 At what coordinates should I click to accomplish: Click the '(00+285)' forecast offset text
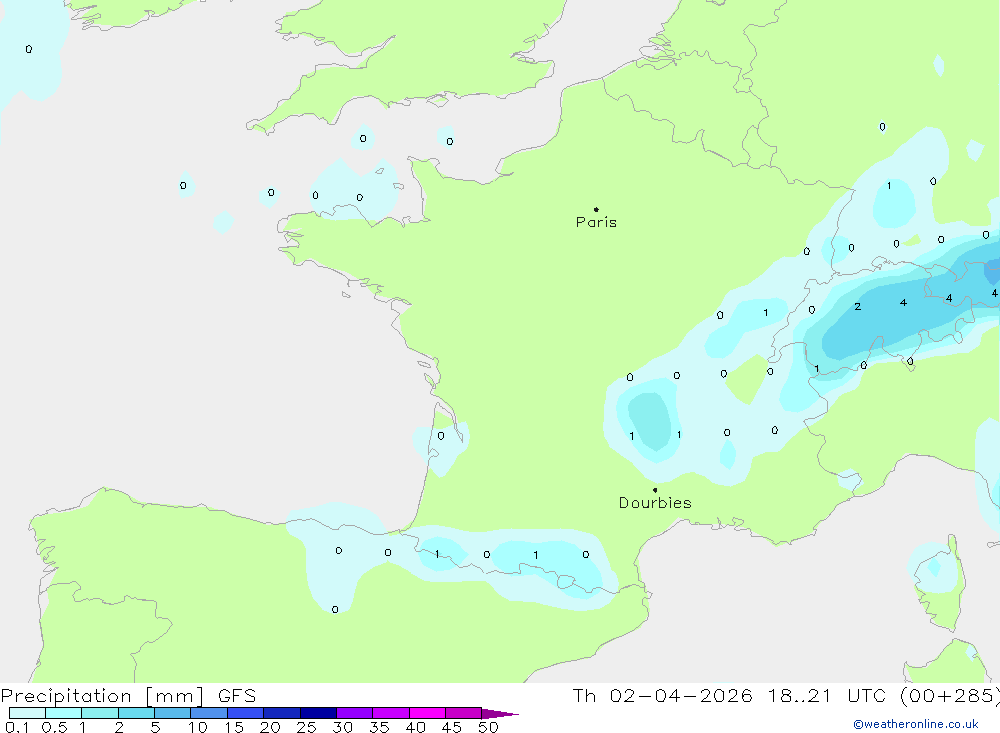tap(950, 696)
